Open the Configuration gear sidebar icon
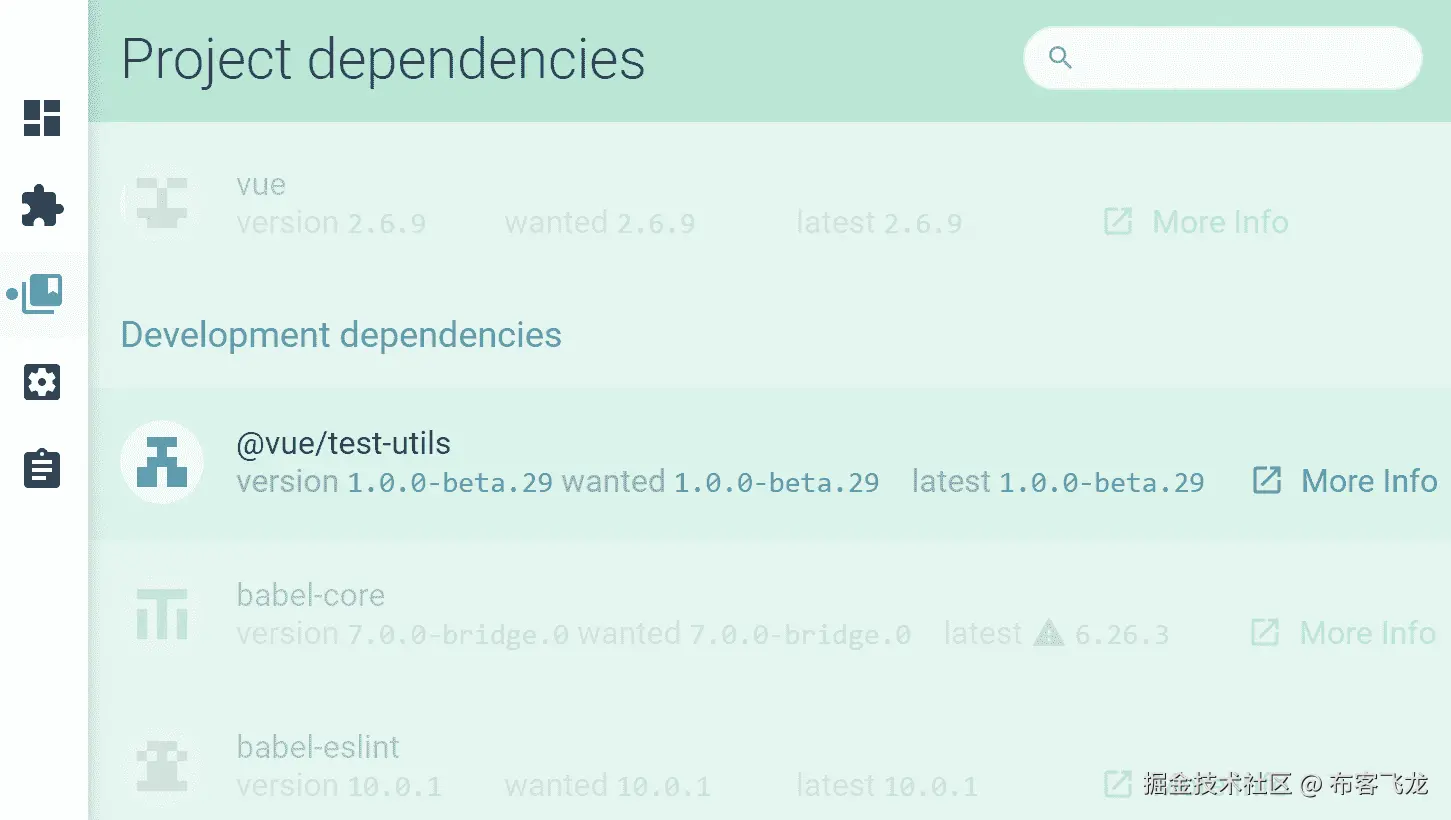The image size is (1451, 820). (42, 382)
